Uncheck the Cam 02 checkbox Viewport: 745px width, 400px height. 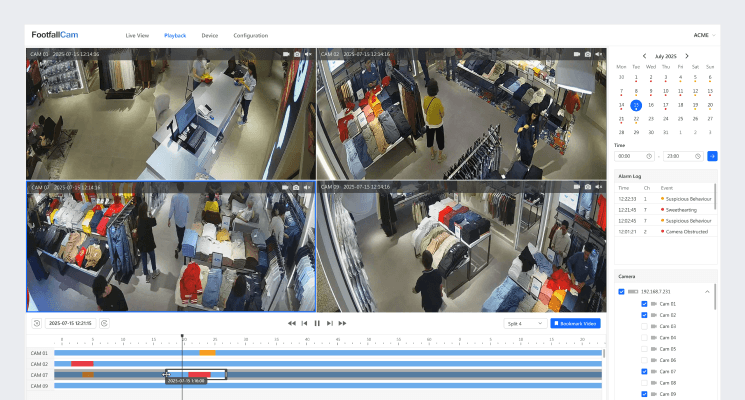(644, 315)
